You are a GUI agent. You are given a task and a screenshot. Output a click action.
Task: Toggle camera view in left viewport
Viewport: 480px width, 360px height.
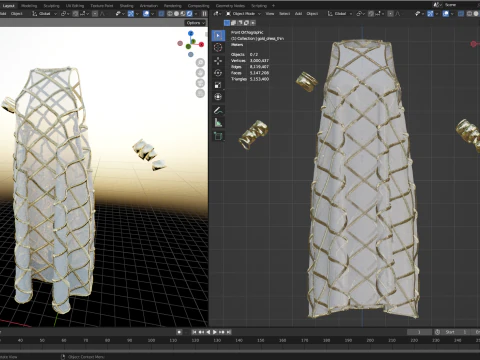tap(200, 83)
